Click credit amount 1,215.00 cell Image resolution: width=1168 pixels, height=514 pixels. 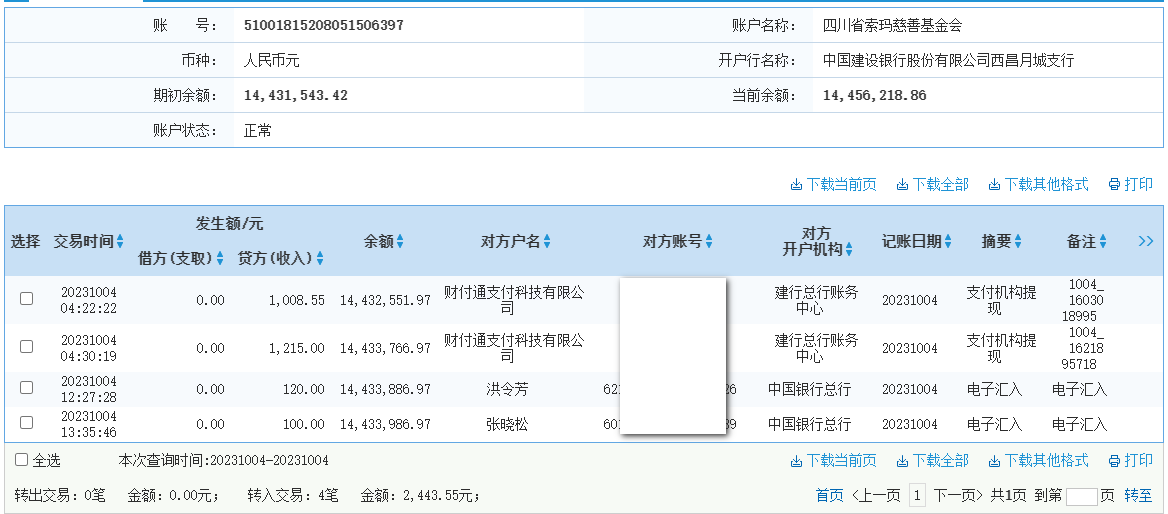point(296,348)
